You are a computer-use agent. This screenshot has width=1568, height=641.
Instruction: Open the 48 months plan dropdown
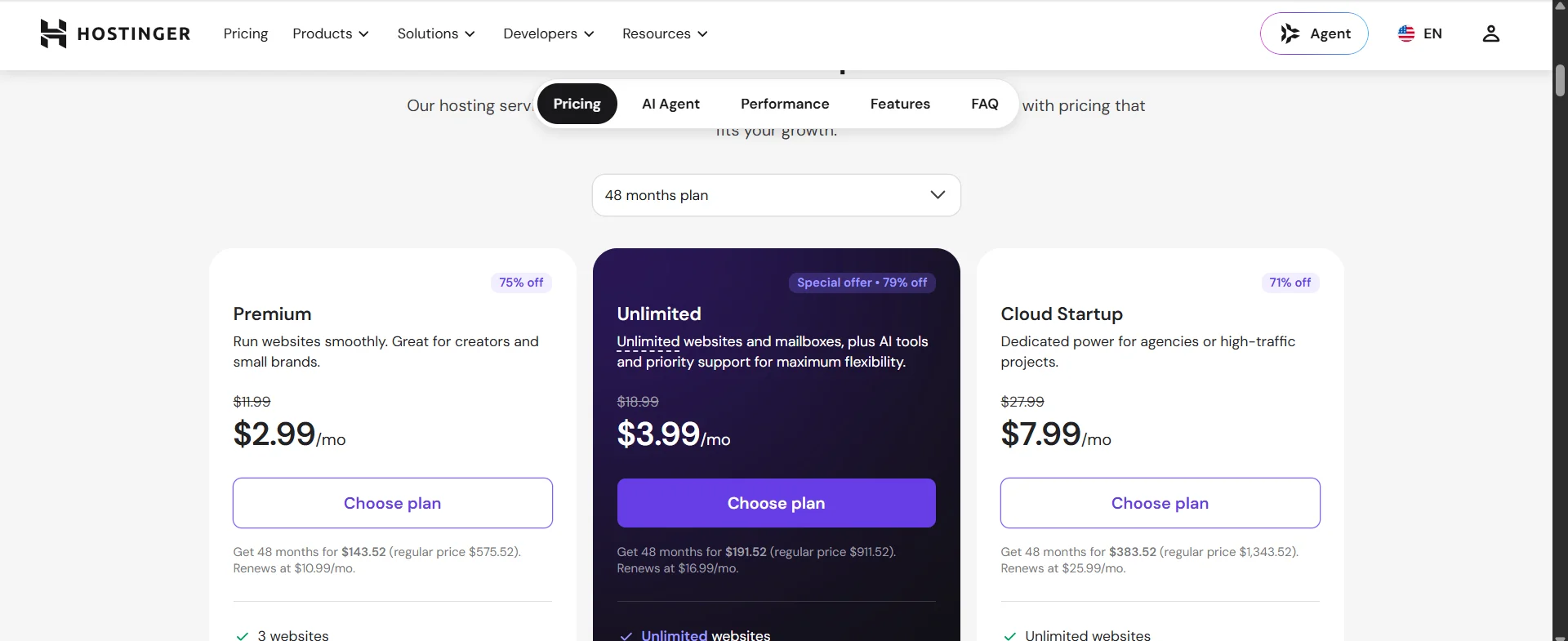776,195
